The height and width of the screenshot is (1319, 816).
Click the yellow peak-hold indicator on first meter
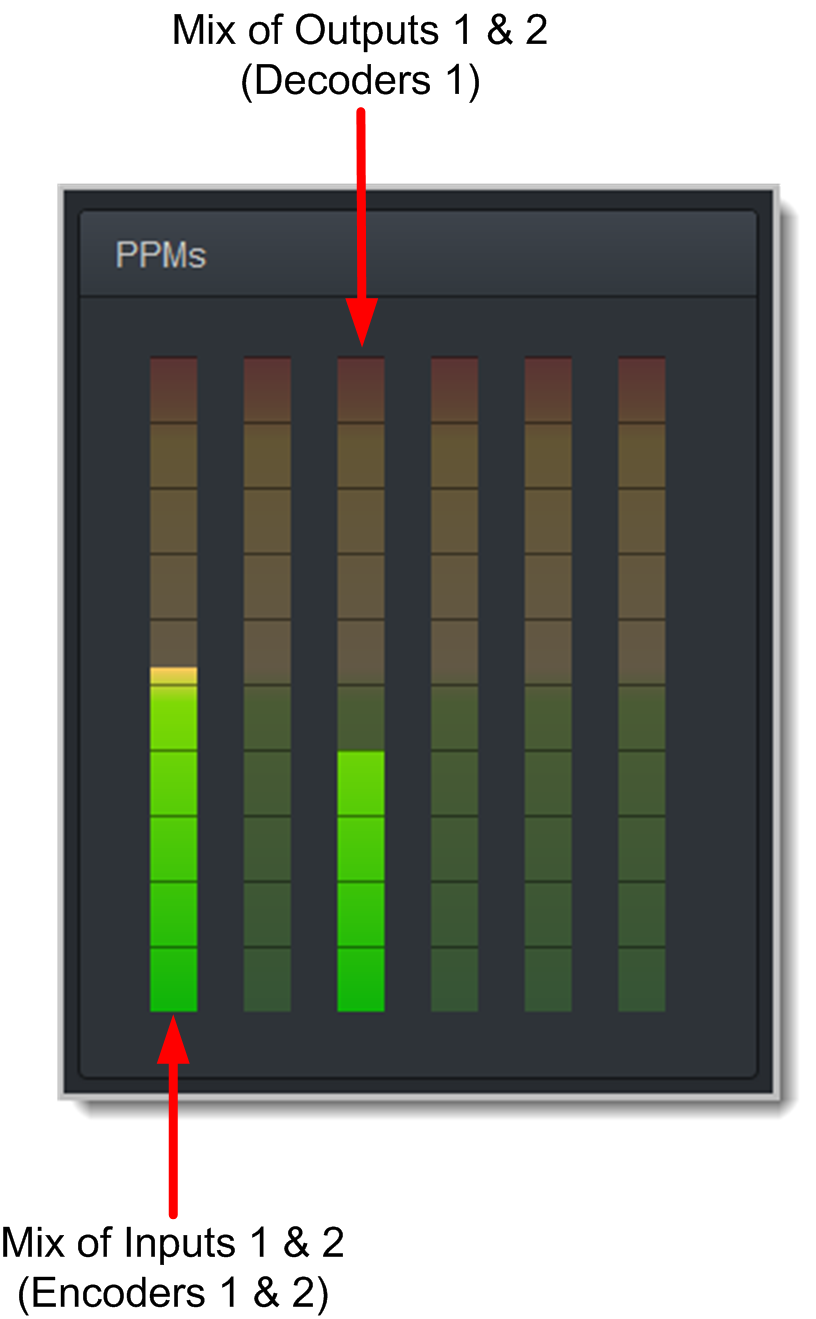point(173,675)
